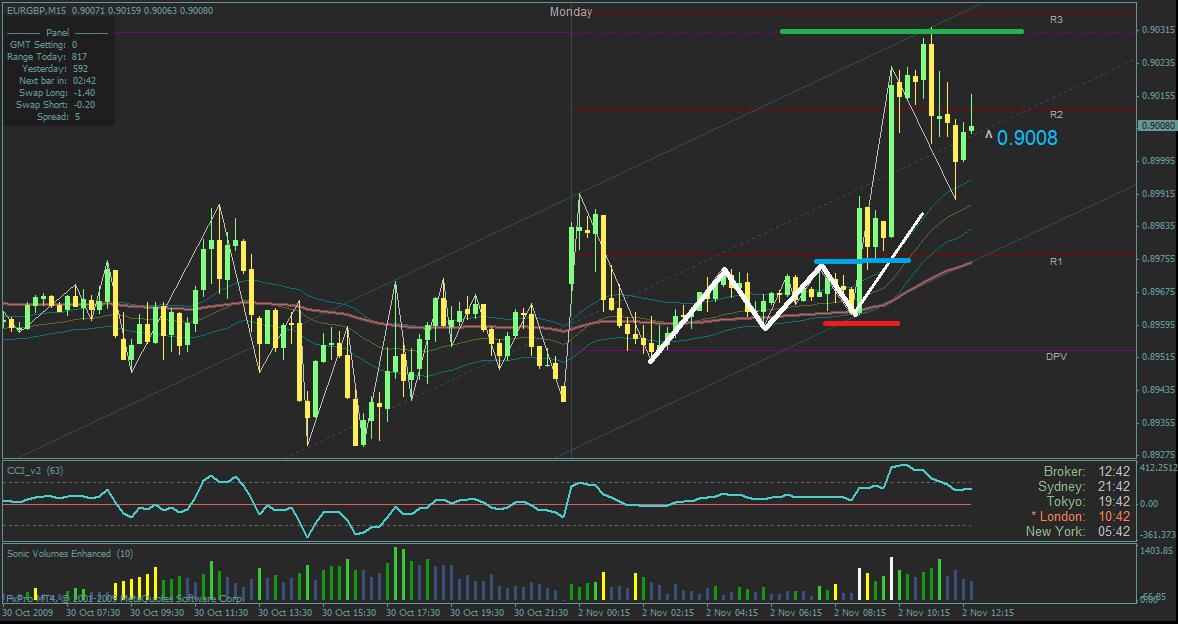Screen dimensions: 1178x624
Task: Click the 0.90315 price axis value
Action: pyautogui.click(x=1158, y=29)
